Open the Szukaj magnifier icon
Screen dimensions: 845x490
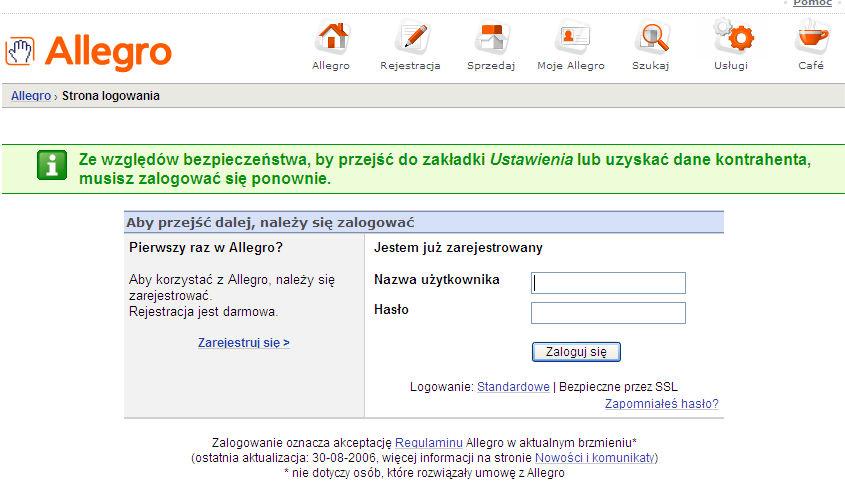[652, 37]
